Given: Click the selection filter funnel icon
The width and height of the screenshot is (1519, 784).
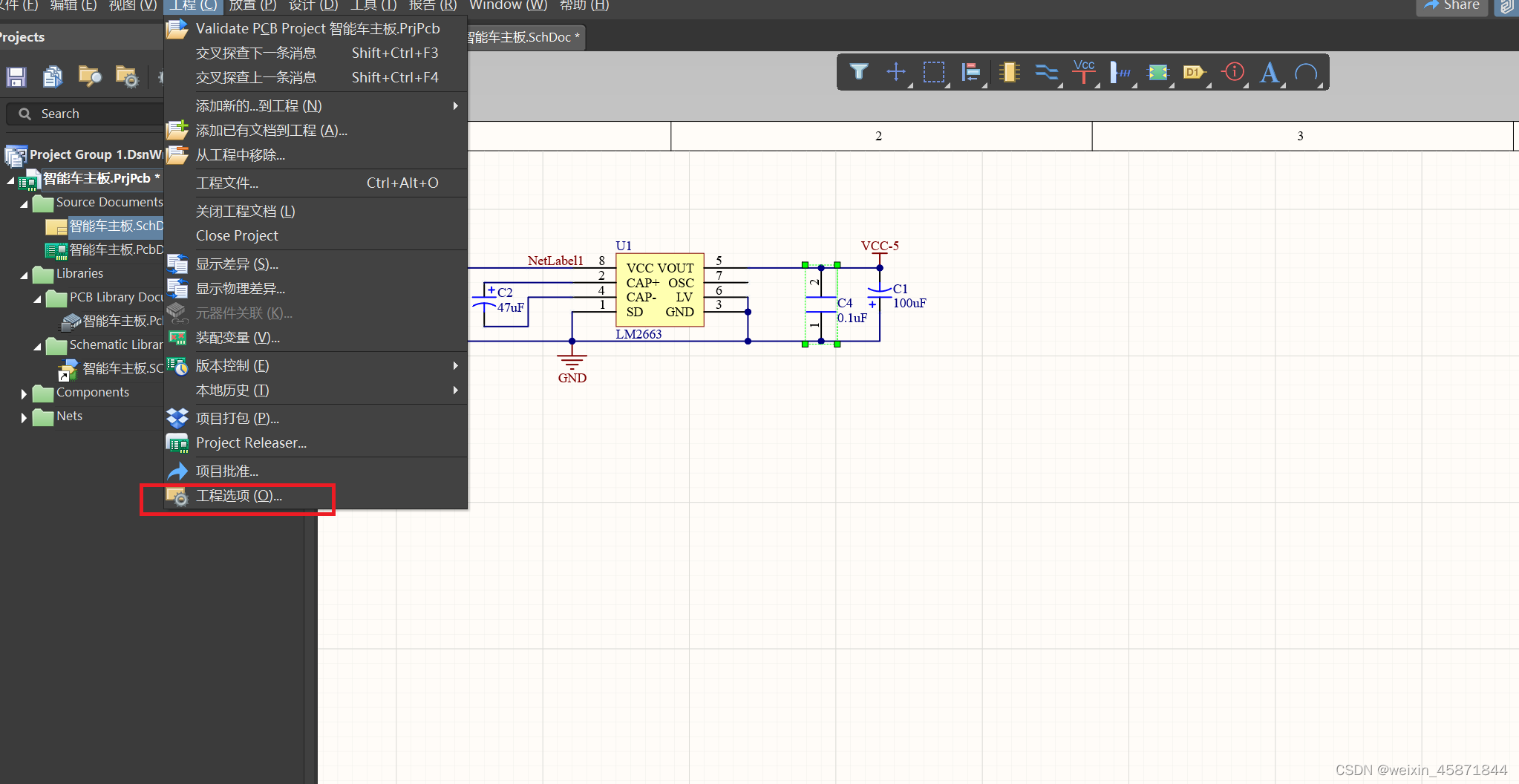Looking at the screenshot, I should 859,72.
